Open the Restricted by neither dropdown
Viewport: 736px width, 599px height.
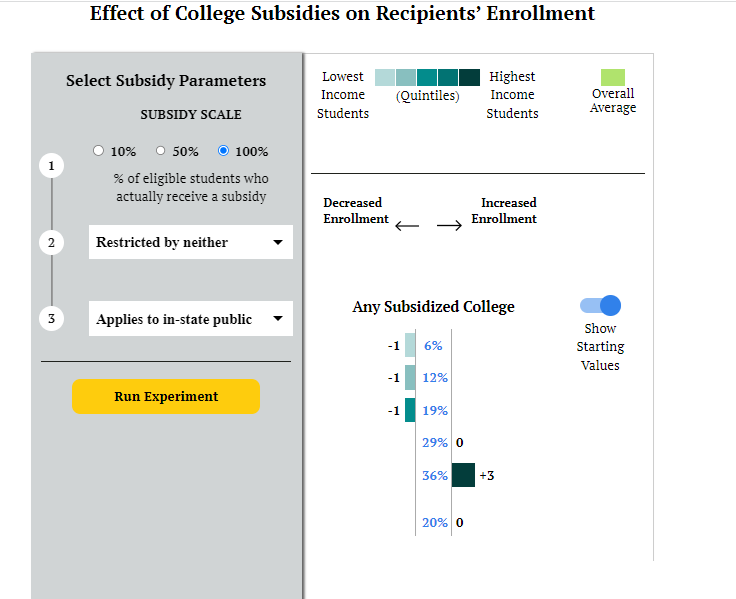(x=190, y=242)
